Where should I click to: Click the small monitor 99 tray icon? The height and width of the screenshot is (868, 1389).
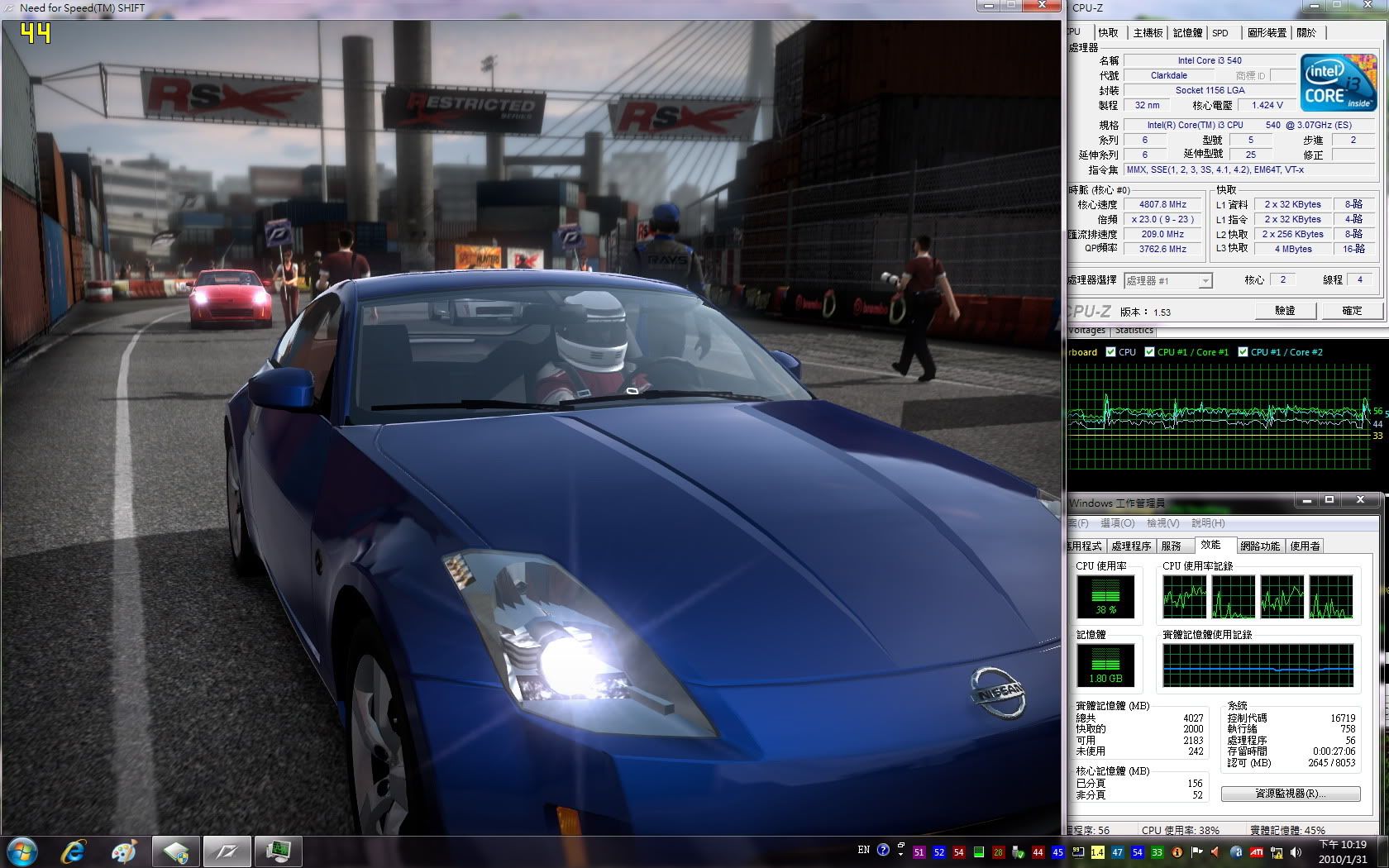(x=1078, y=851)
